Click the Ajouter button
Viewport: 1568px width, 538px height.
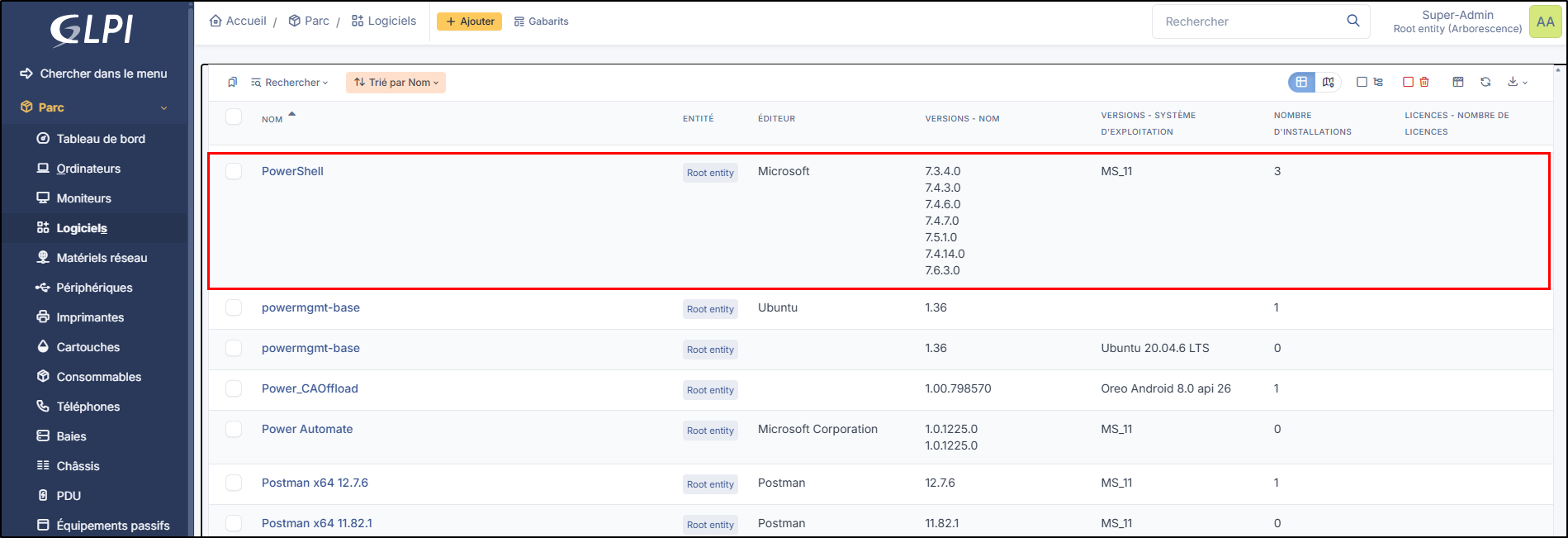469,21
